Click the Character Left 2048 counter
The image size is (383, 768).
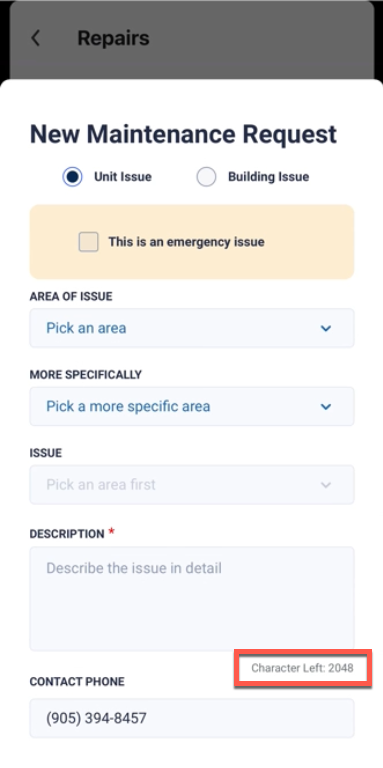[302, 668]
